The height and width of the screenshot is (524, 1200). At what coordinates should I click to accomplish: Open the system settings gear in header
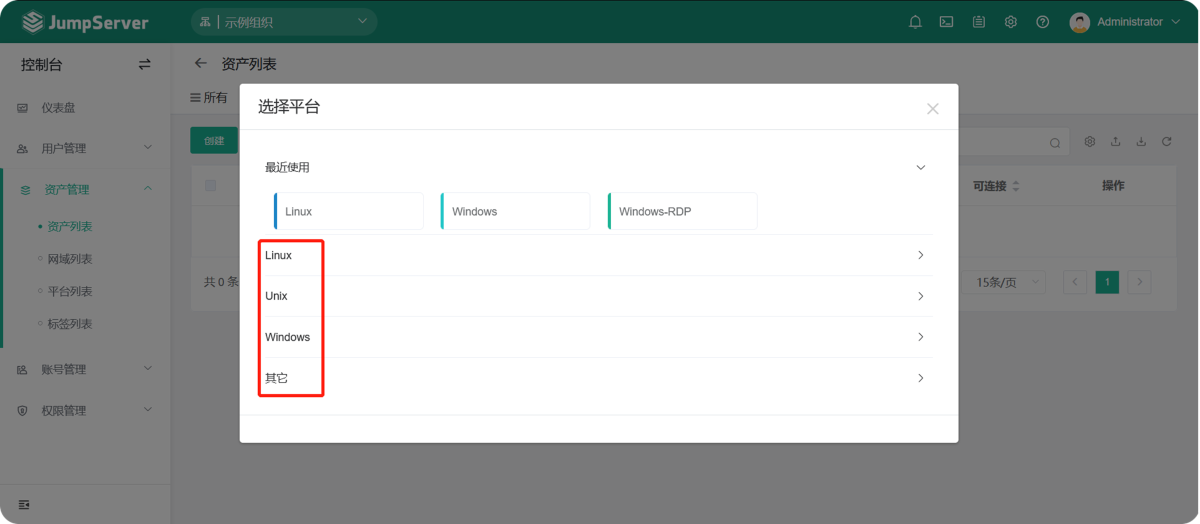(1011, 22)
